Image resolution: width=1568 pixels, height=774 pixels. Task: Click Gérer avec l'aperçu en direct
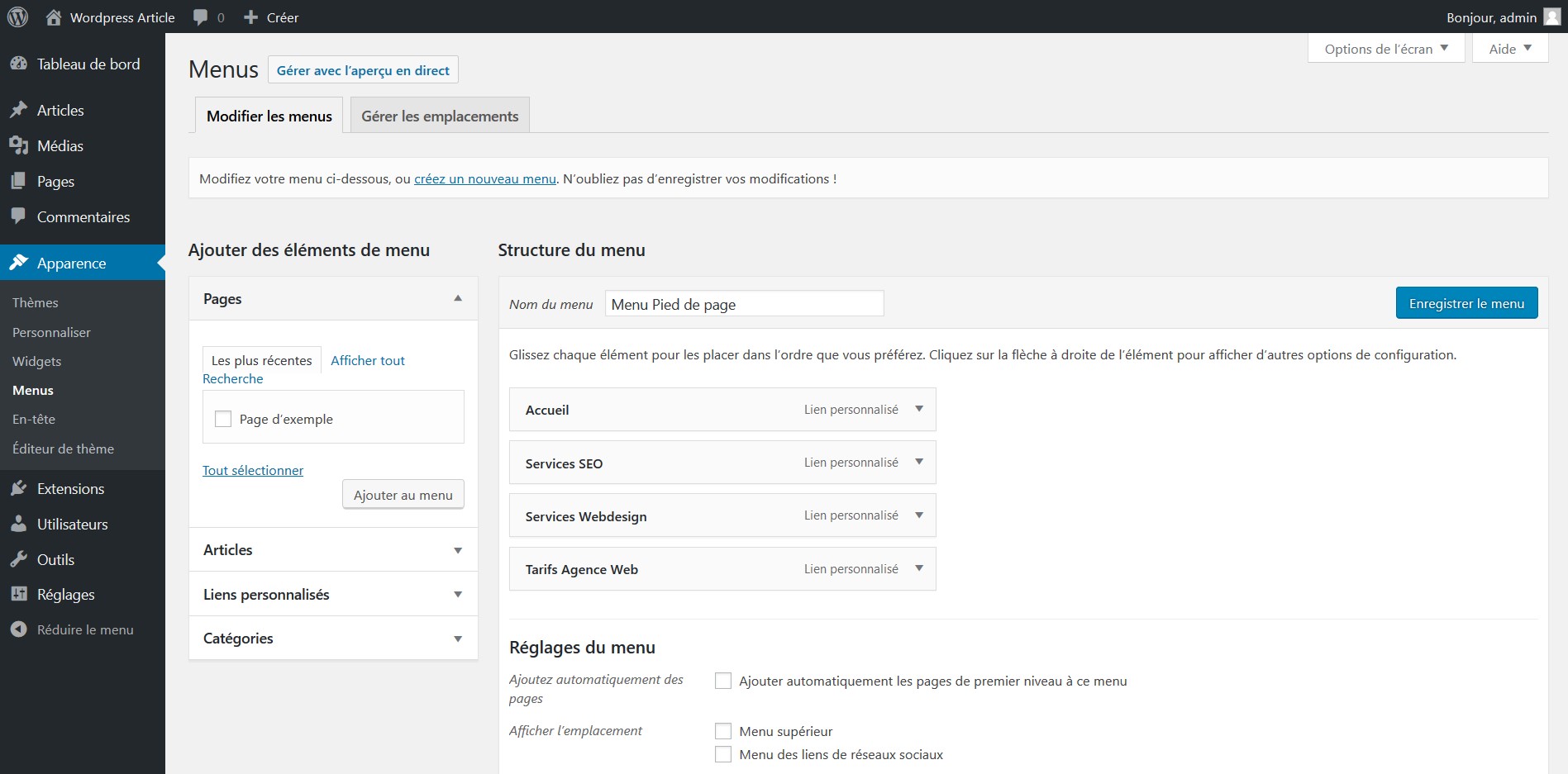point(363,70)
